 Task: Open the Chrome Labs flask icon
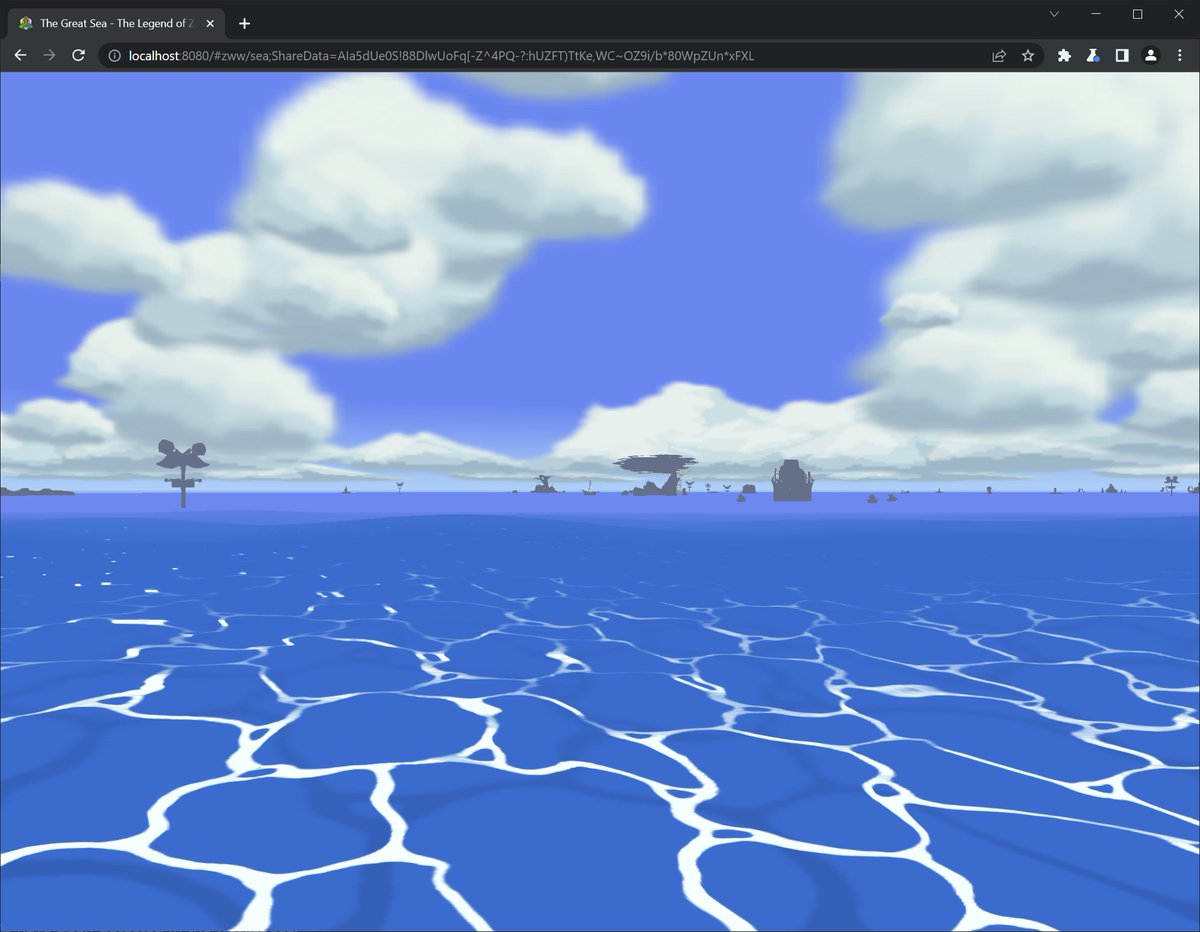coord(1093,56)
